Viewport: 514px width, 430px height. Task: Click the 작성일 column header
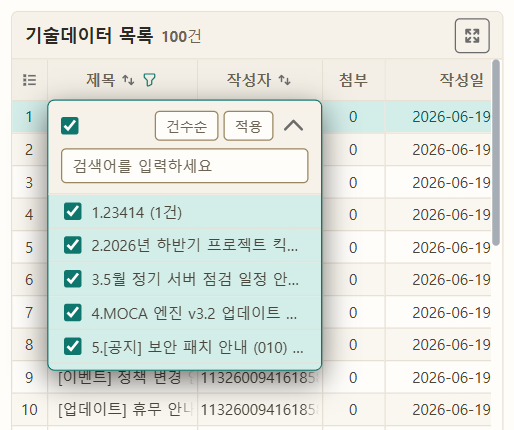461,80
